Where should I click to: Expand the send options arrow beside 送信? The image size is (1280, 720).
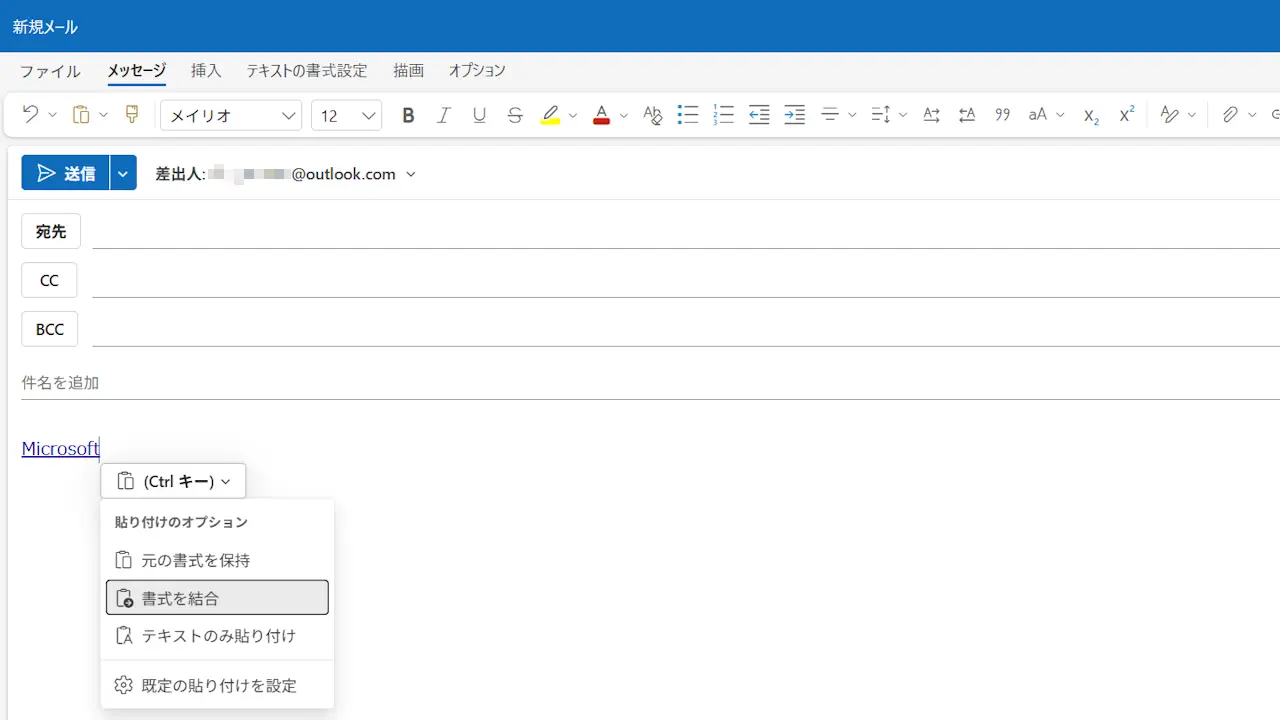123,174
